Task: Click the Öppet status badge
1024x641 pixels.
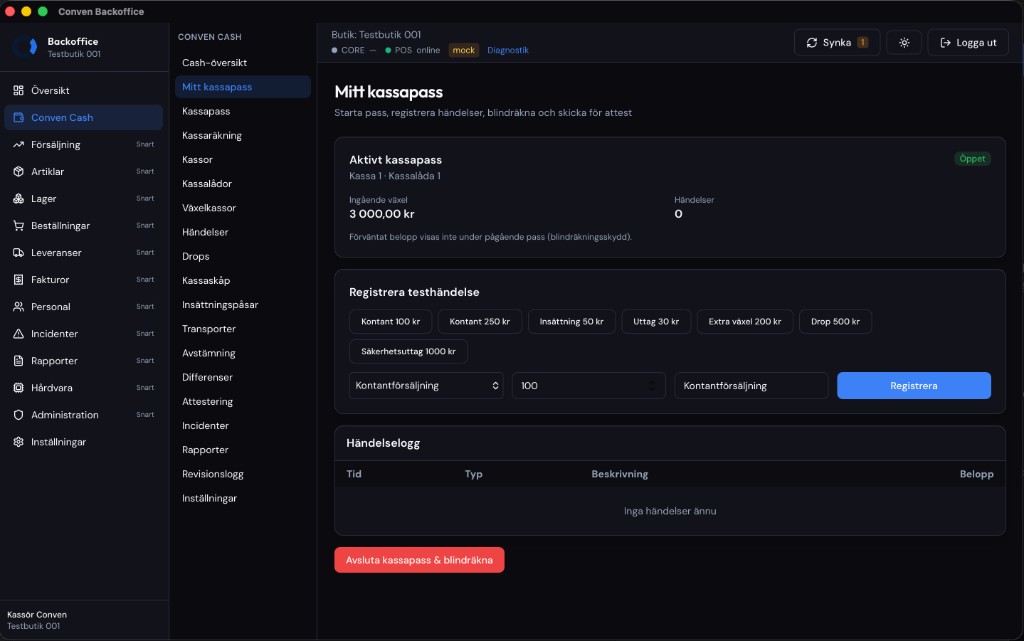Action: coord(972,159)
